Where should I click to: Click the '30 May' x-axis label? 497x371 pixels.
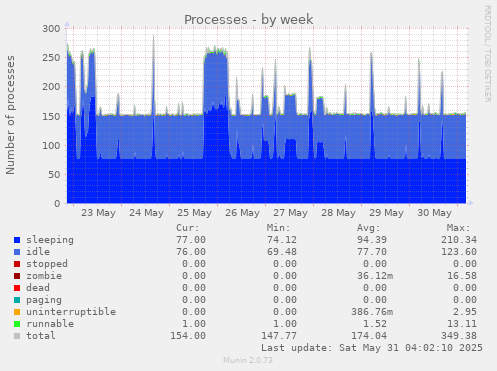pyautogui.click(x=434, y=213)
